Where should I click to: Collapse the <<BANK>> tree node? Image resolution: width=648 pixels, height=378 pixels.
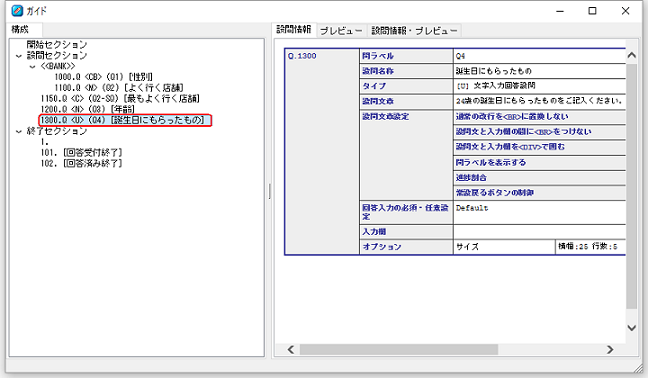coord(32,67)
